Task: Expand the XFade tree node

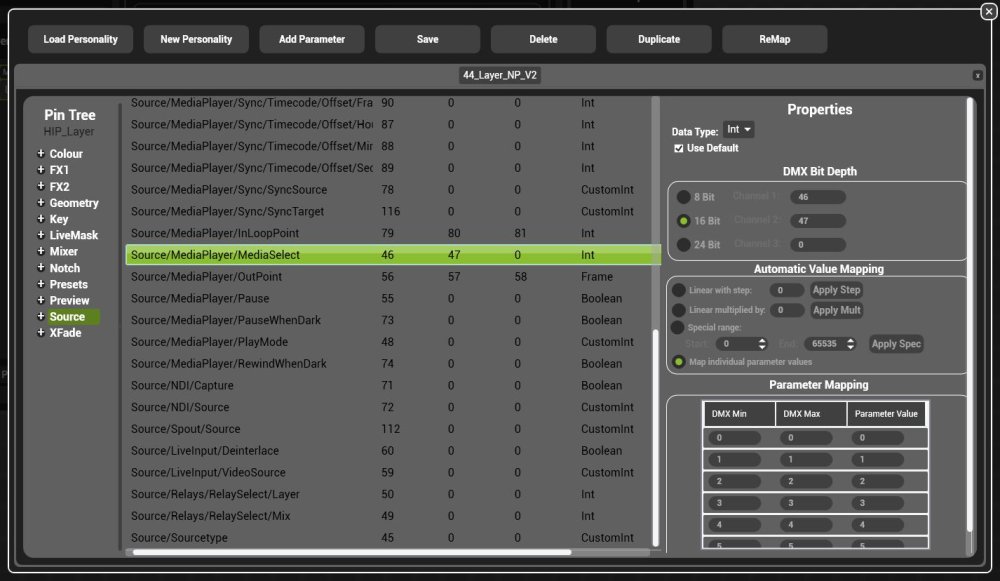Action: tap(41, 332)
